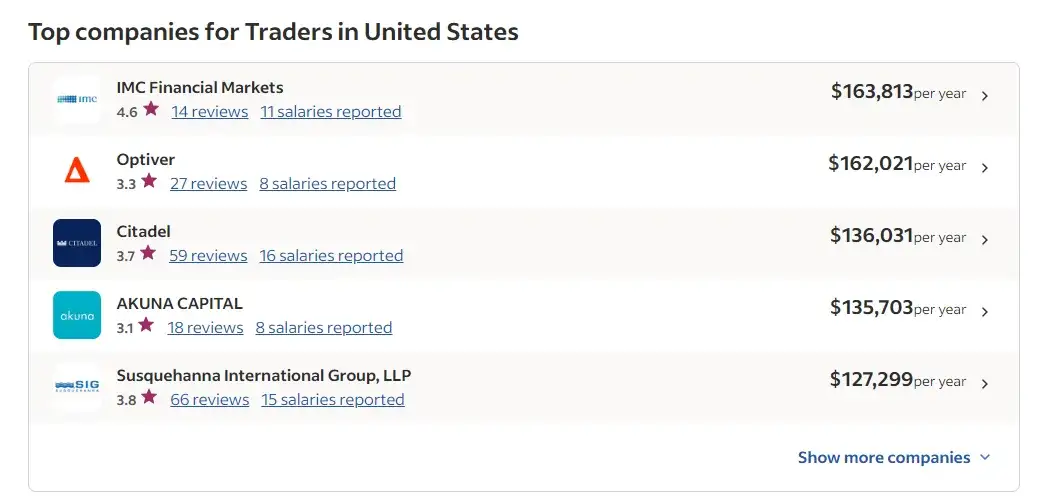The height and width of the screenshot is (504, 1049).
Task: Click the star icon next to Optiver's 3.3 rating
Action: coord(149,182)
